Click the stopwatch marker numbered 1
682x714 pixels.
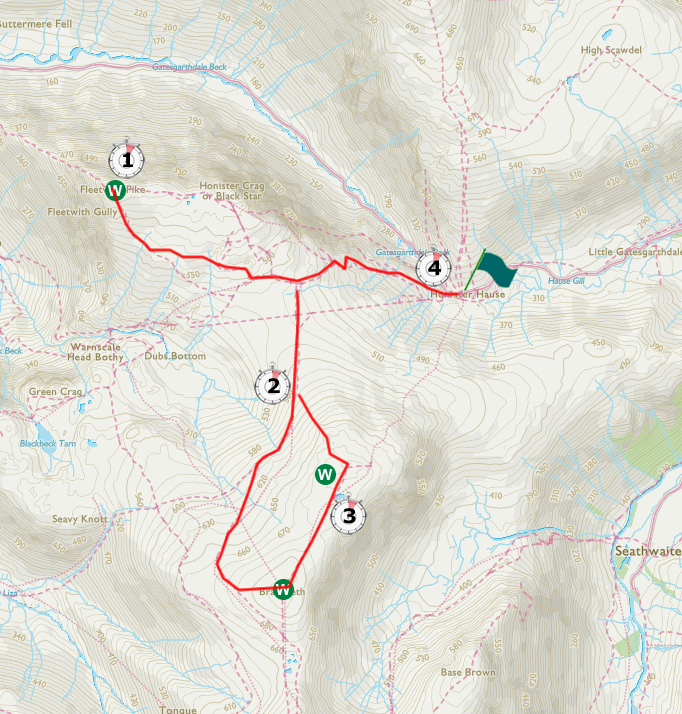pyautogui.click(x=127, y=159)
